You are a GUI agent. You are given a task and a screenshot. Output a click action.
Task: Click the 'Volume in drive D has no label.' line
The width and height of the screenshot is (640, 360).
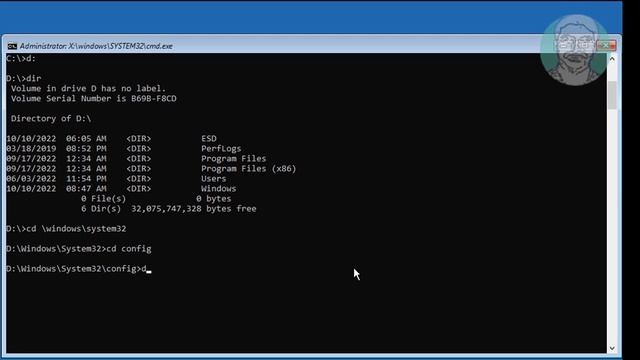(x=89, y=89)
